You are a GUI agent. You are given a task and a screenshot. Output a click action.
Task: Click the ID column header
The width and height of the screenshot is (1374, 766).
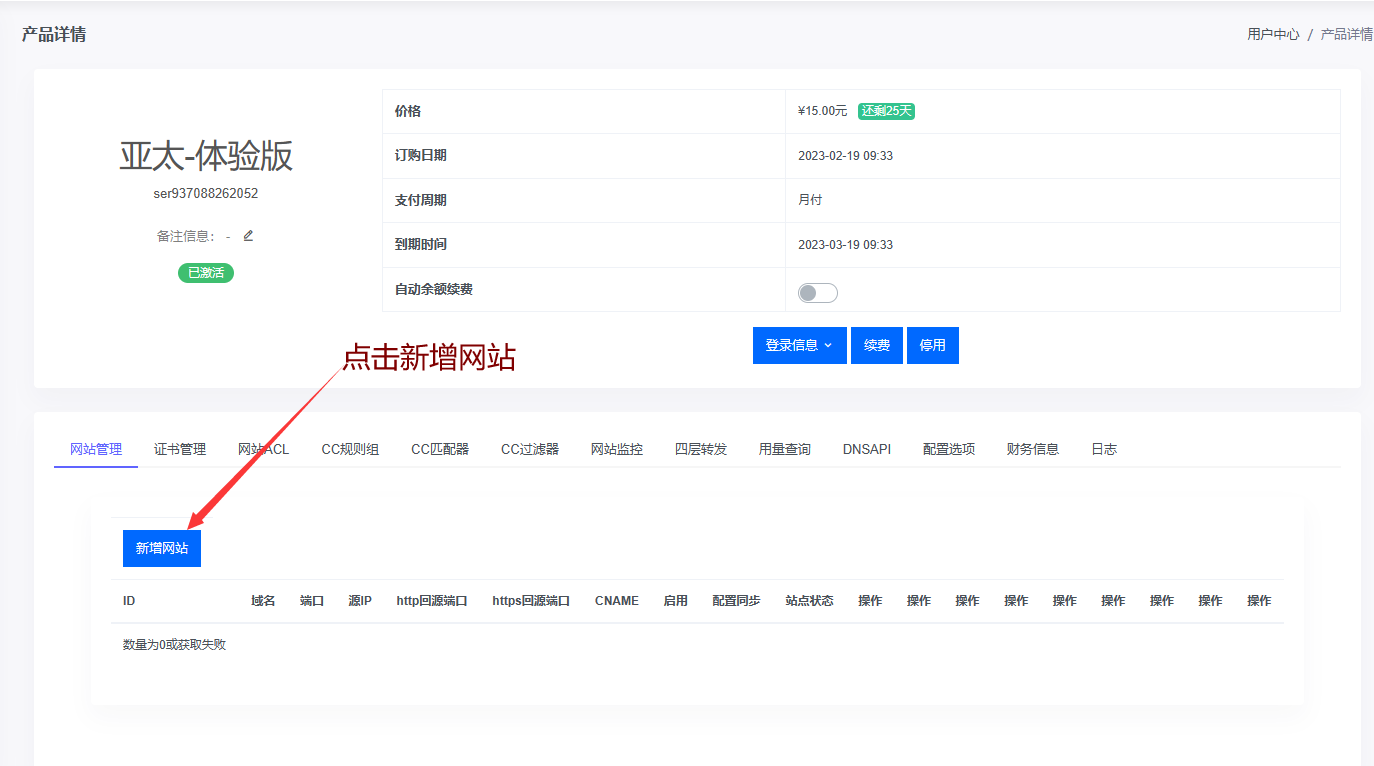click(x=129, y=601)
